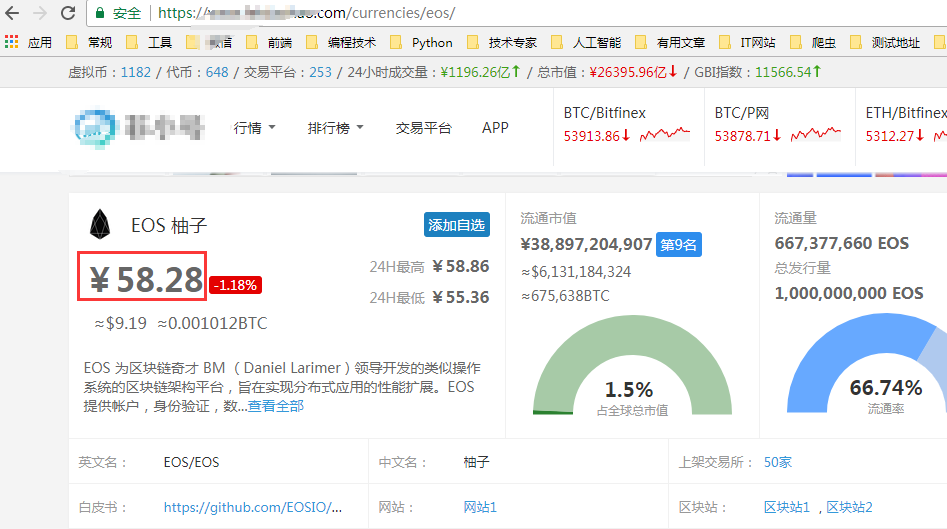Click the BTC/P网 price 53878.71
Viewport: 947px width, 529px height.
pyautogui.click(x=748, y=136)
